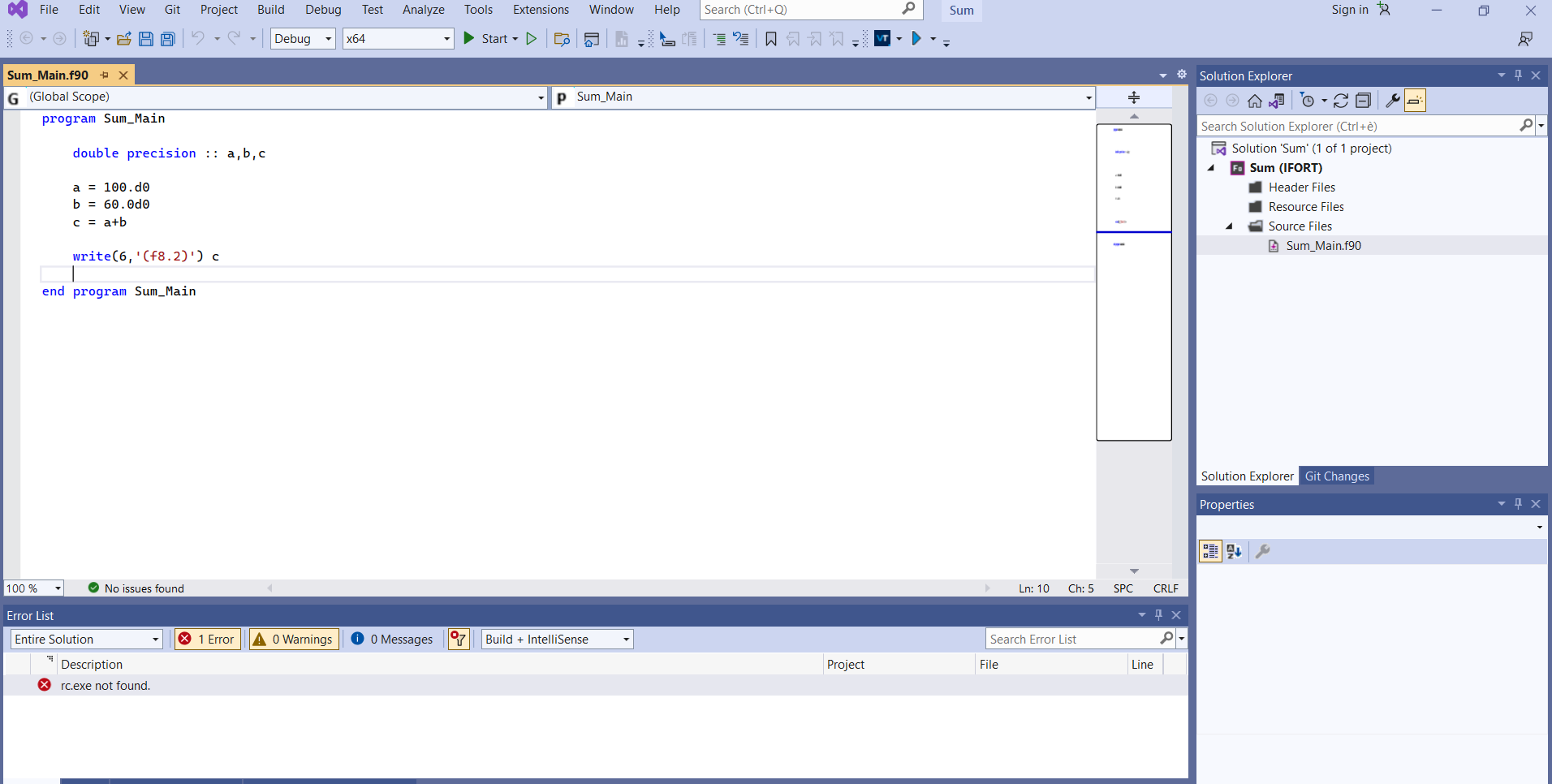Click the Save All icon
The width and height of the screenshot is (1552, 784).
click(x=168, y=39)
